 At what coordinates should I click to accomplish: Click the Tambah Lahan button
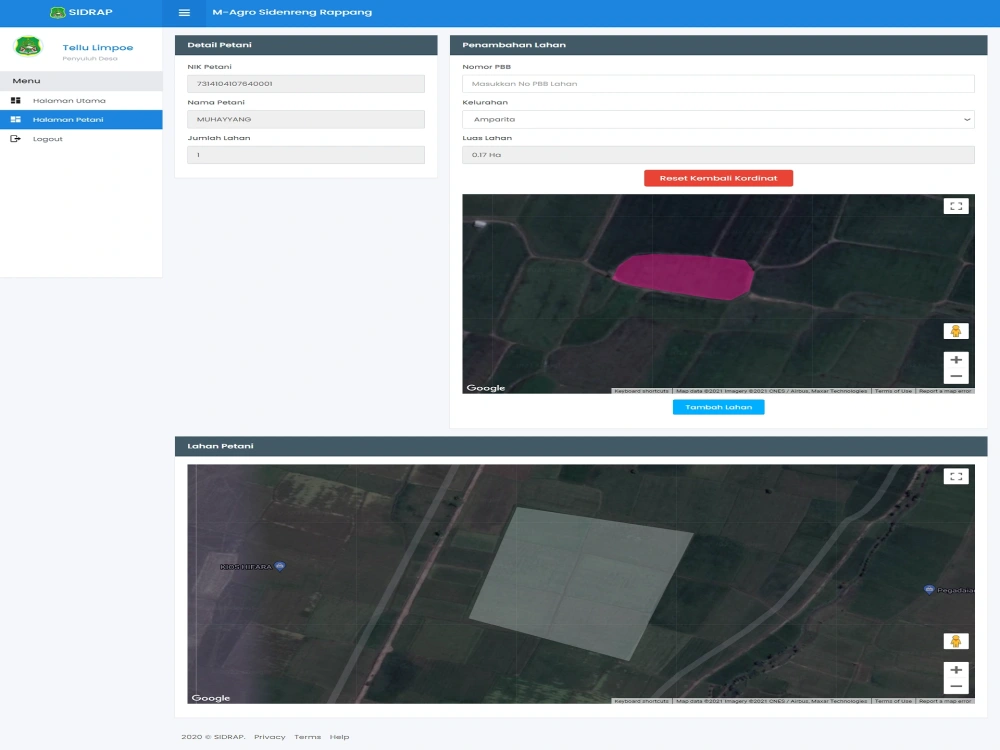(x=718, y=407)
